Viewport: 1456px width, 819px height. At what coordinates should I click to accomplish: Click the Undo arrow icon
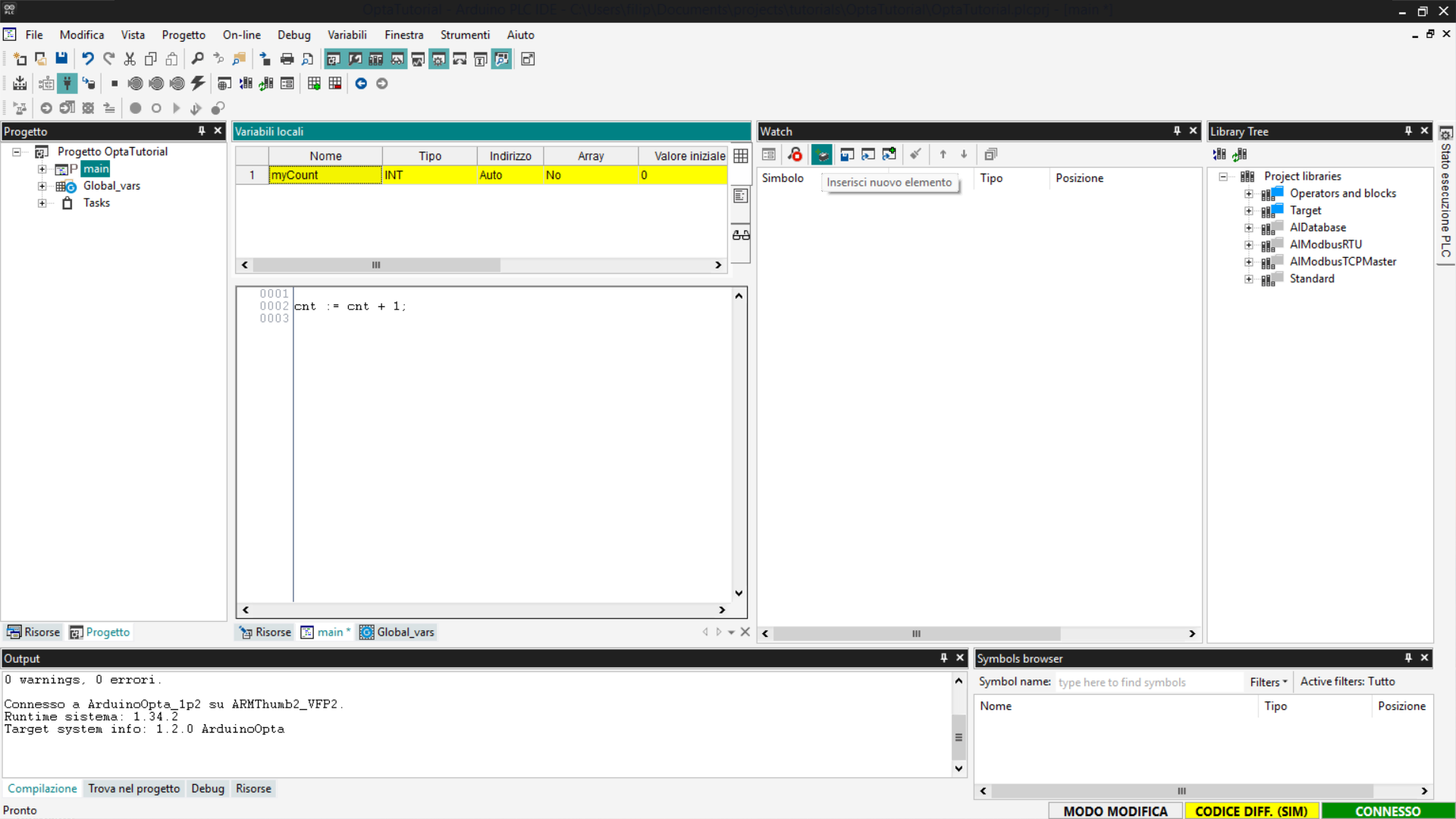coord(88,59)
